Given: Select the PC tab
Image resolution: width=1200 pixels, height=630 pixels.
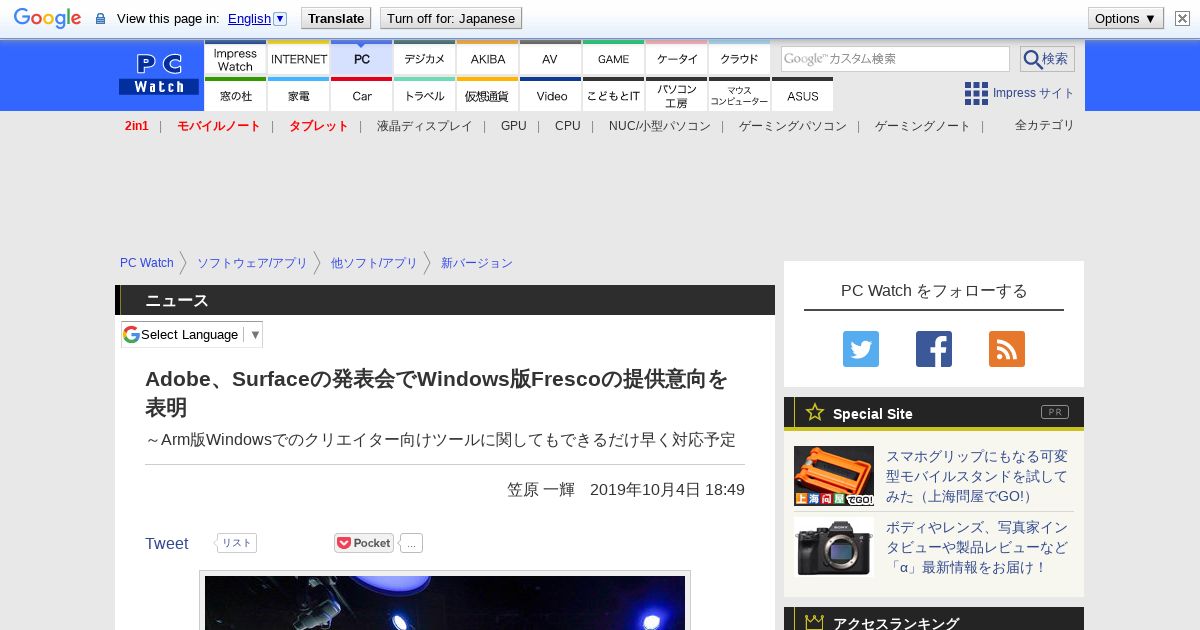Looking at the screenshot, I should point(362,59).
